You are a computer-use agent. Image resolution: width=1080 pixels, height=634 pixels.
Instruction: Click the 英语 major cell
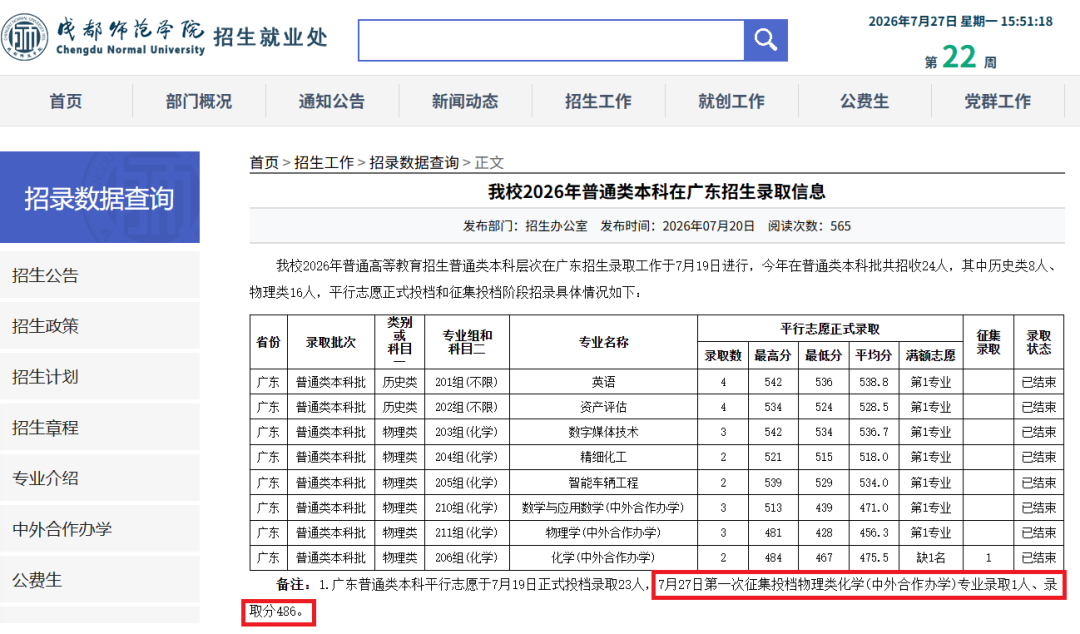coord(603,382)
